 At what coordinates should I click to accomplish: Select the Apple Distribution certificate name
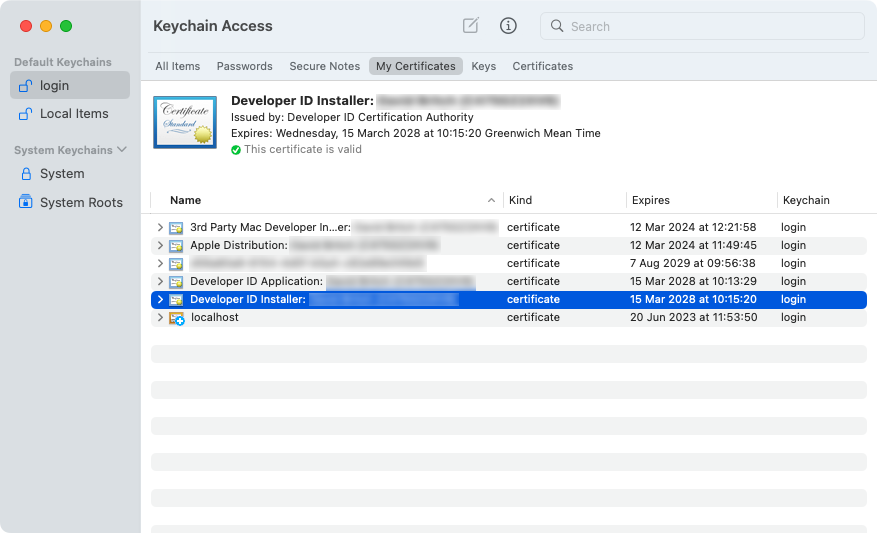coord(239,245)
